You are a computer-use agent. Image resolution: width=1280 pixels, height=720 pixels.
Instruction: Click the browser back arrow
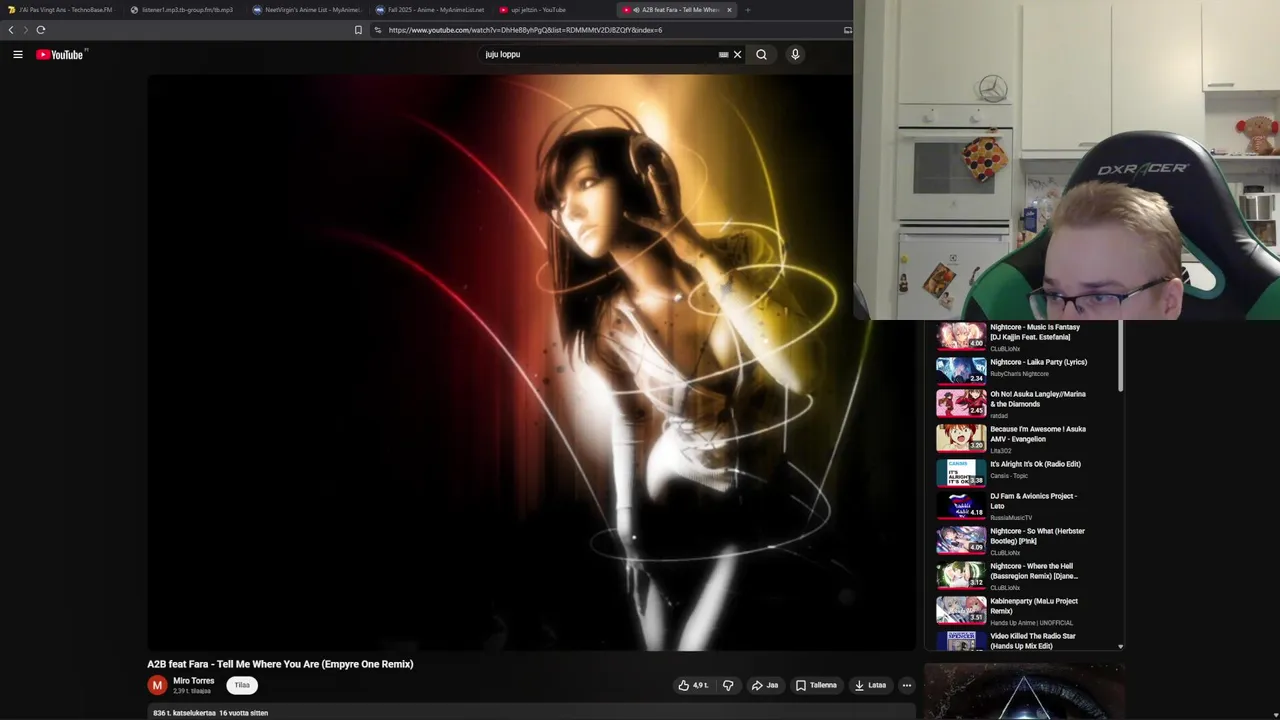point(11,30)
